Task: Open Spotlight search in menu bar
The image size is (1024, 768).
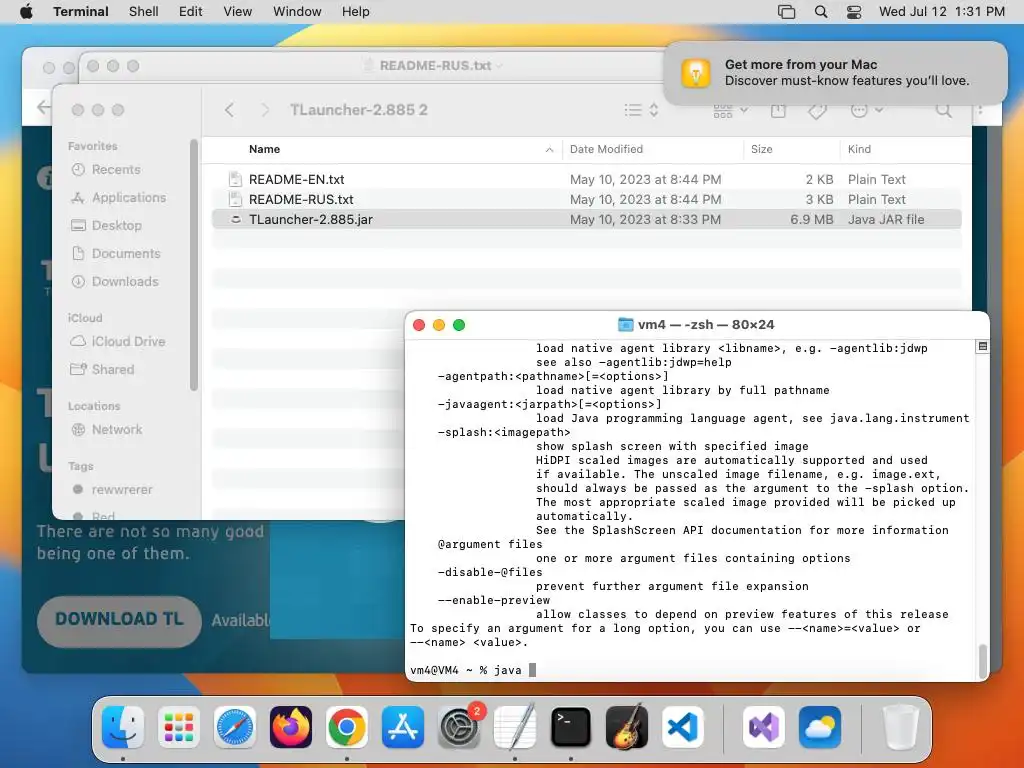Action: point(821,12)
